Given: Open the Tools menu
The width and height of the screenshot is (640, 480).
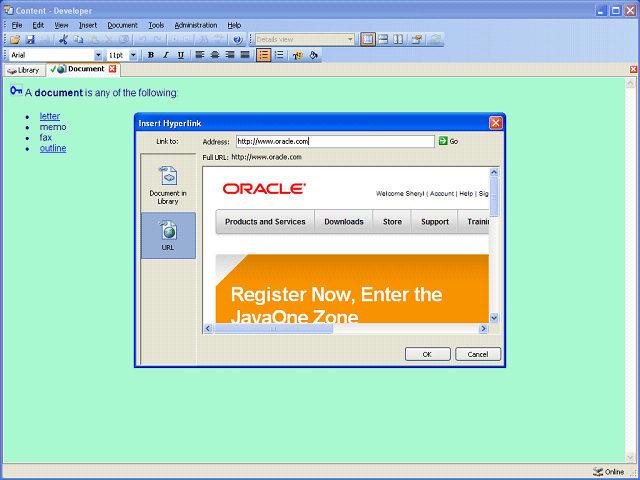Looking at the screenshot, I should coord(156,25).
